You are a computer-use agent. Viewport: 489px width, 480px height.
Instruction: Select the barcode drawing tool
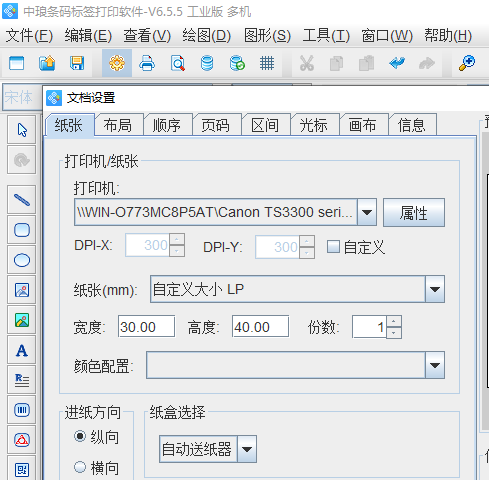click(x=22, y=410)
